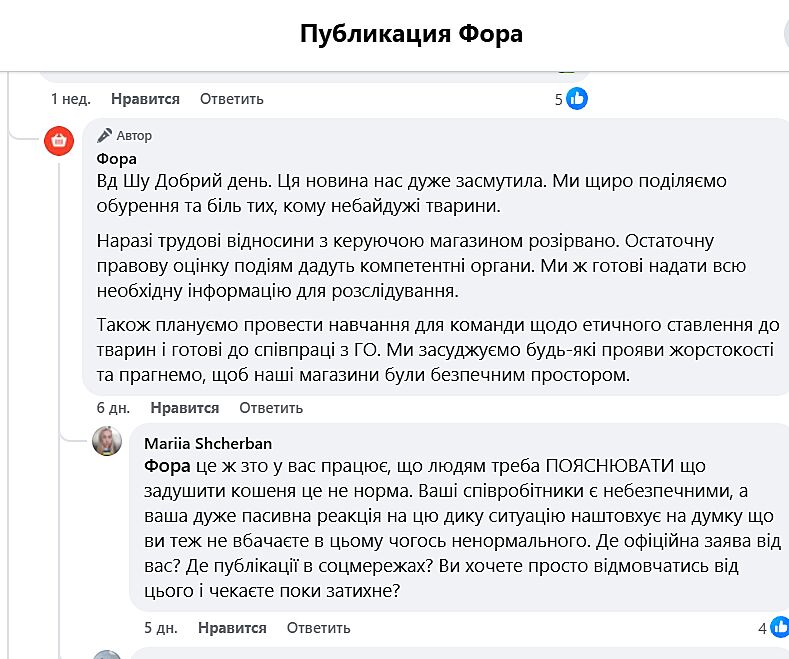The height and width of the screenshot is (659, 789).
Task: Open the Mariia Shcherban name link
Action: pos(208,443)
